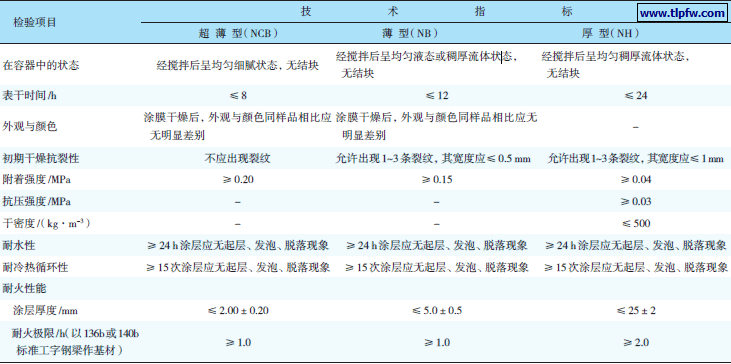Click the 薄型(NB) column header

[x=408, y=34]
